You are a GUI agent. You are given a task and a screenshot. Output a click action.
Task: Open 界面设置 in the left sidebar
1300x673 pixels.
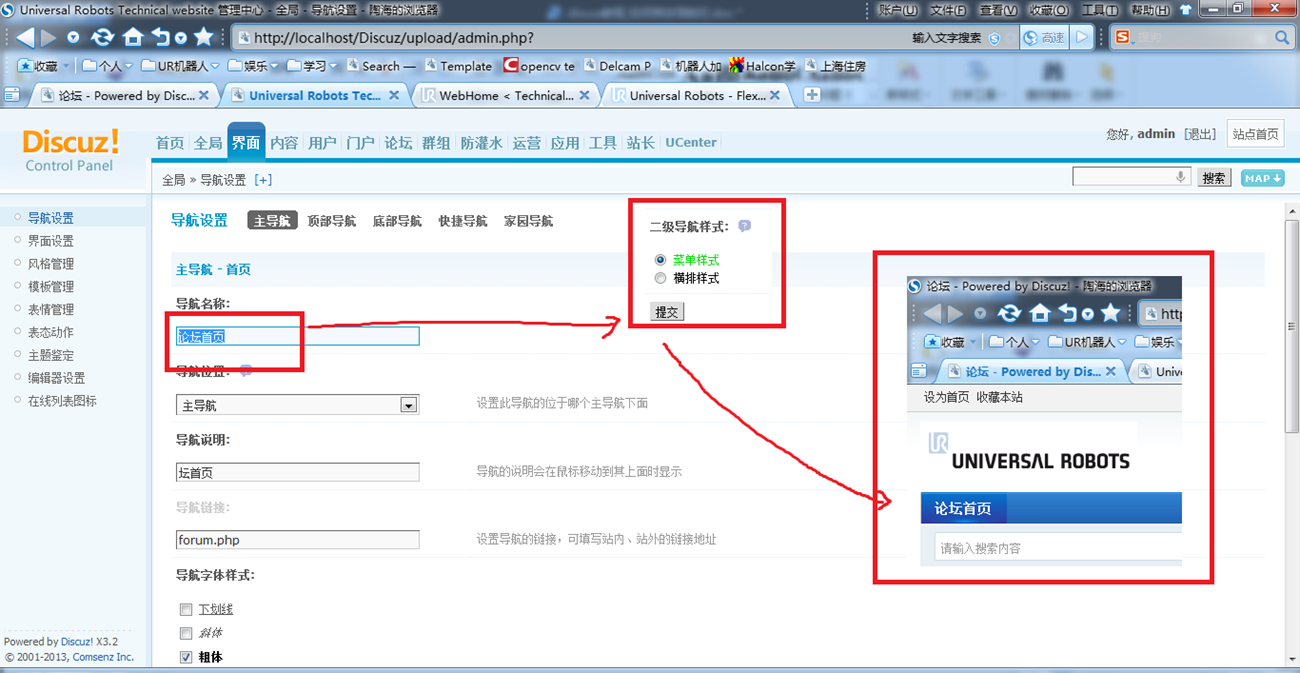[50, 241]
